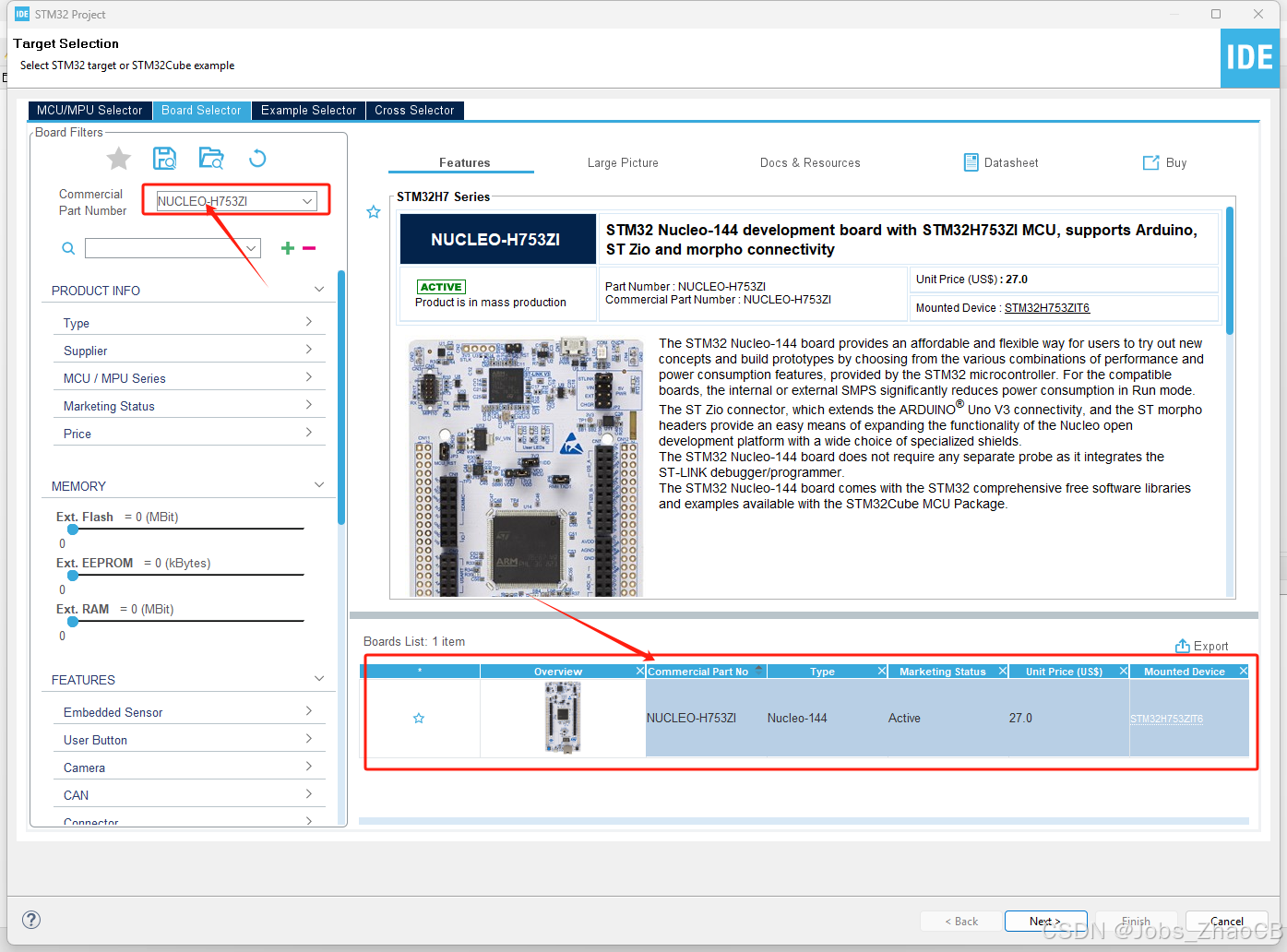Close the Unit Price column
Viewport: 1287px width, 952px height.
click(x=1124, y=671)
